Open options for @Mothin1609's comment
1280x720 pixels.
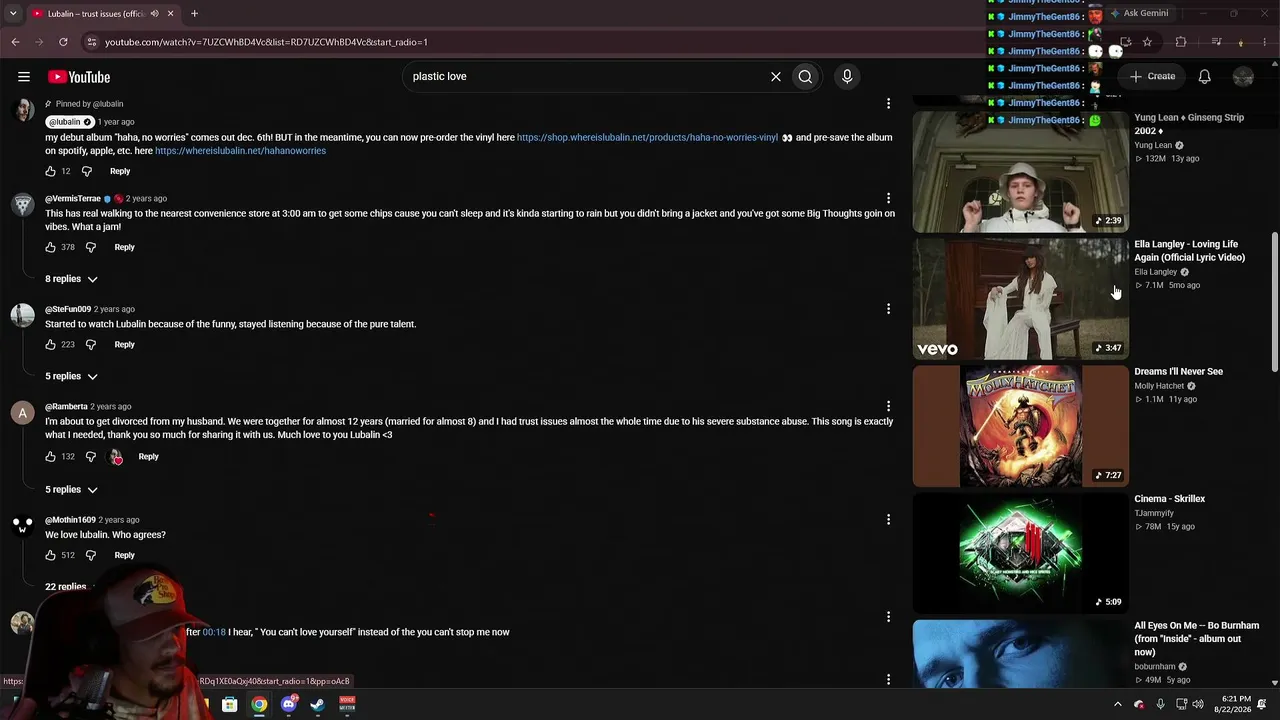point(888,520)
